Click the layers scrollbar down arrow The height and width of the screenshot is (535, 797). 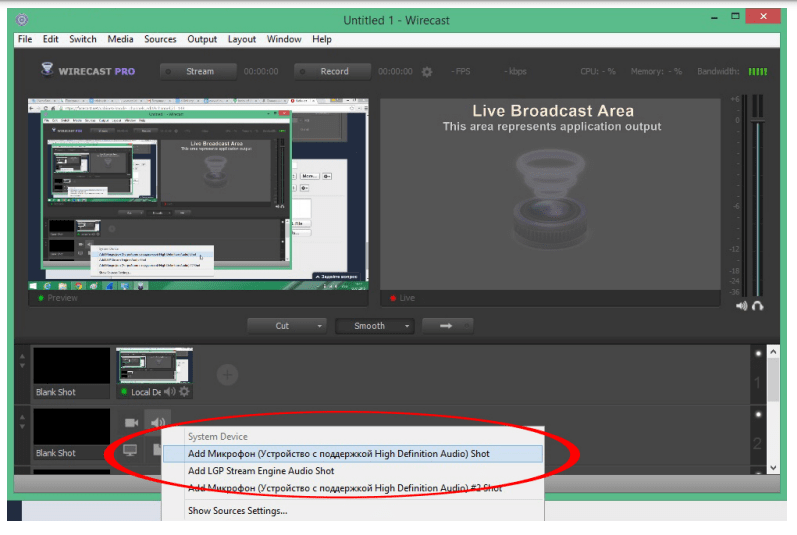click(x=773, y=468)
